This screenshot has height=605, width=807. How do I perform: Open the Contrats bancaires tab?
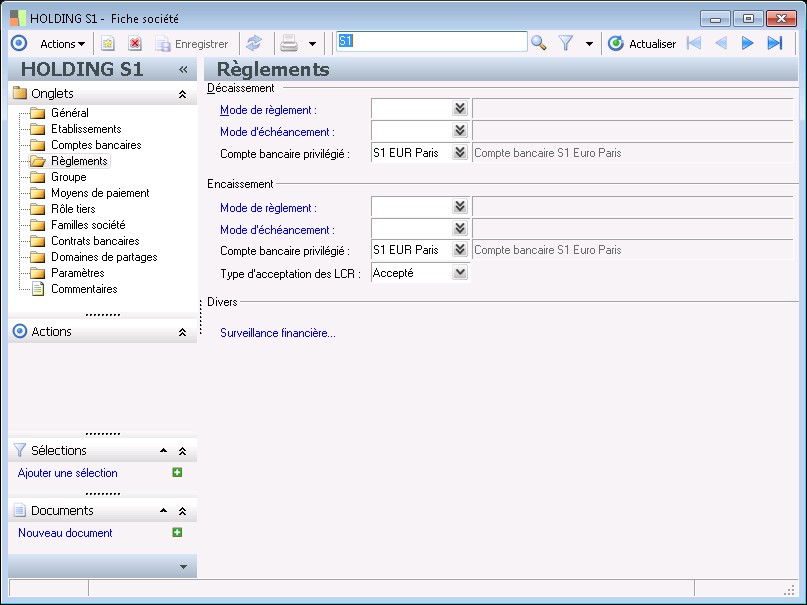(x=95, y=241)
